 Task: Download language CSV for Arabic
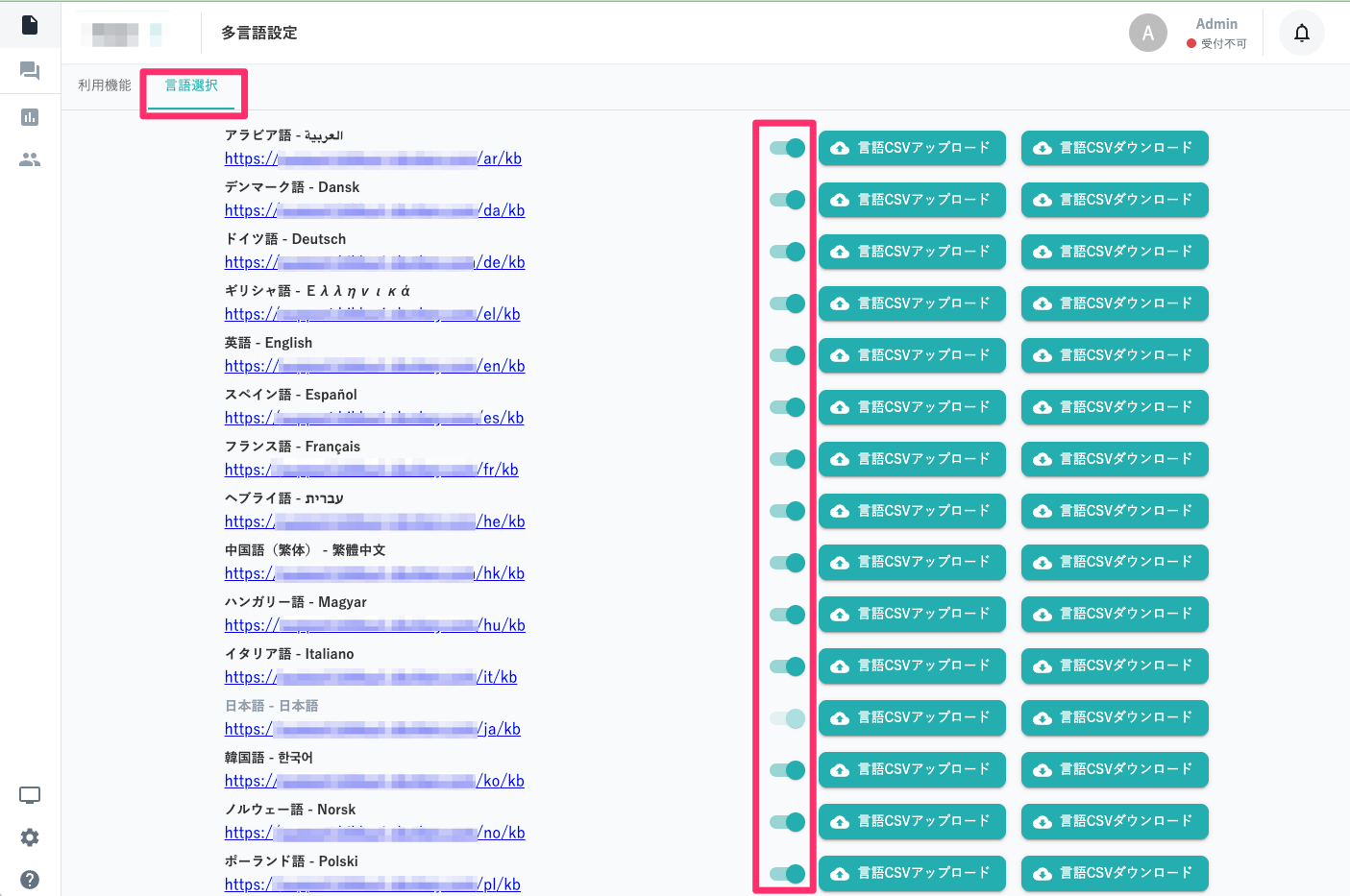[x=1115, y=148]
